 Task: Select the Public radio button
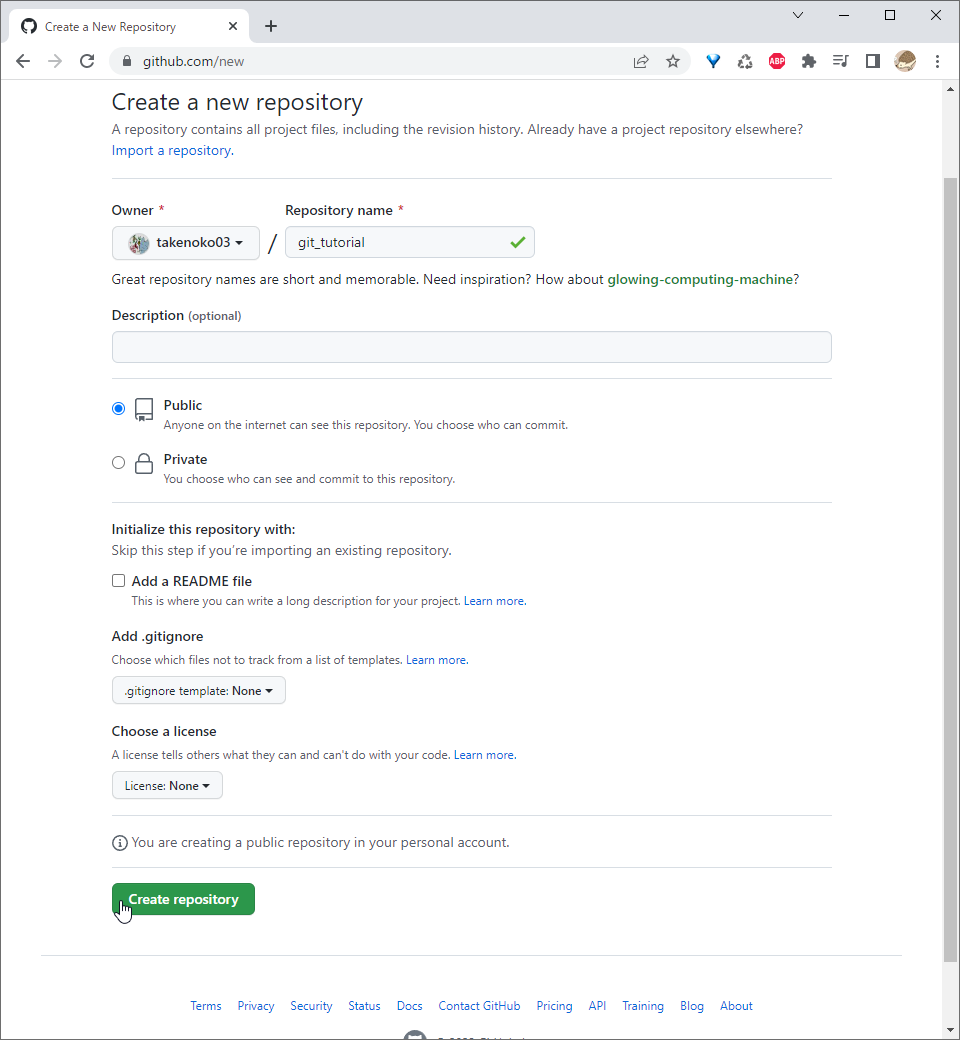(119, 409)
